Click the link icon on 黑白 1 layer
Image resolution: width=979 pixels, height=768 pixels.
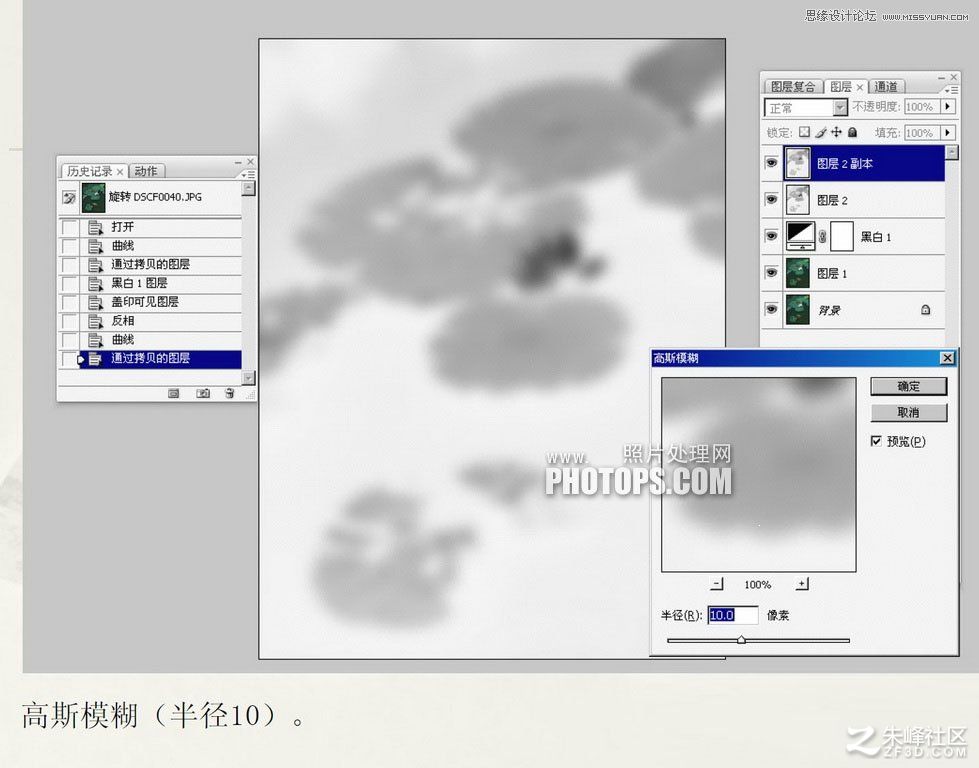tap(822, 237)
